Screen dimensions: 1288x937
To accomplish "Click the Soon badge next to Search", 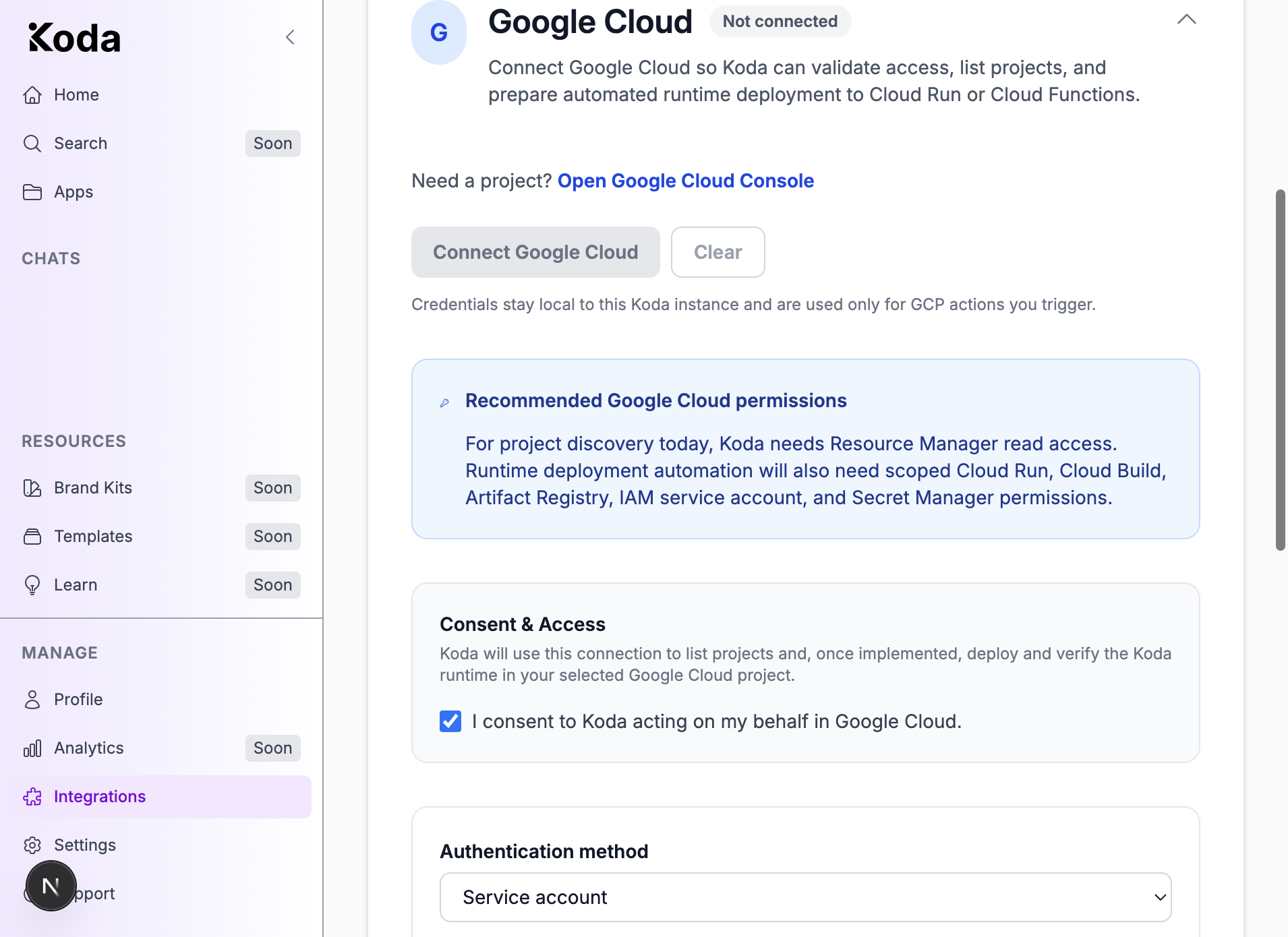I will pyautogui.click(x=272, y=144).
